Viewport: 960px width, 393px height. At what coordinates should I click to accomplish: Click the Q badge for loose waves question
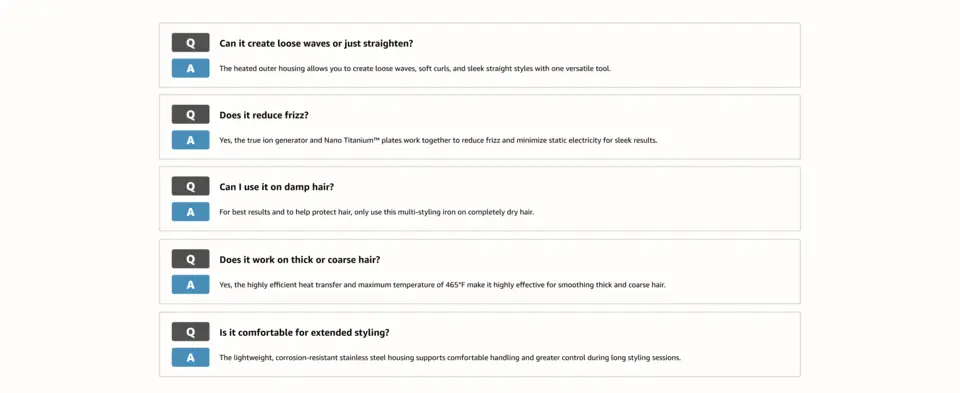(190, 43)
